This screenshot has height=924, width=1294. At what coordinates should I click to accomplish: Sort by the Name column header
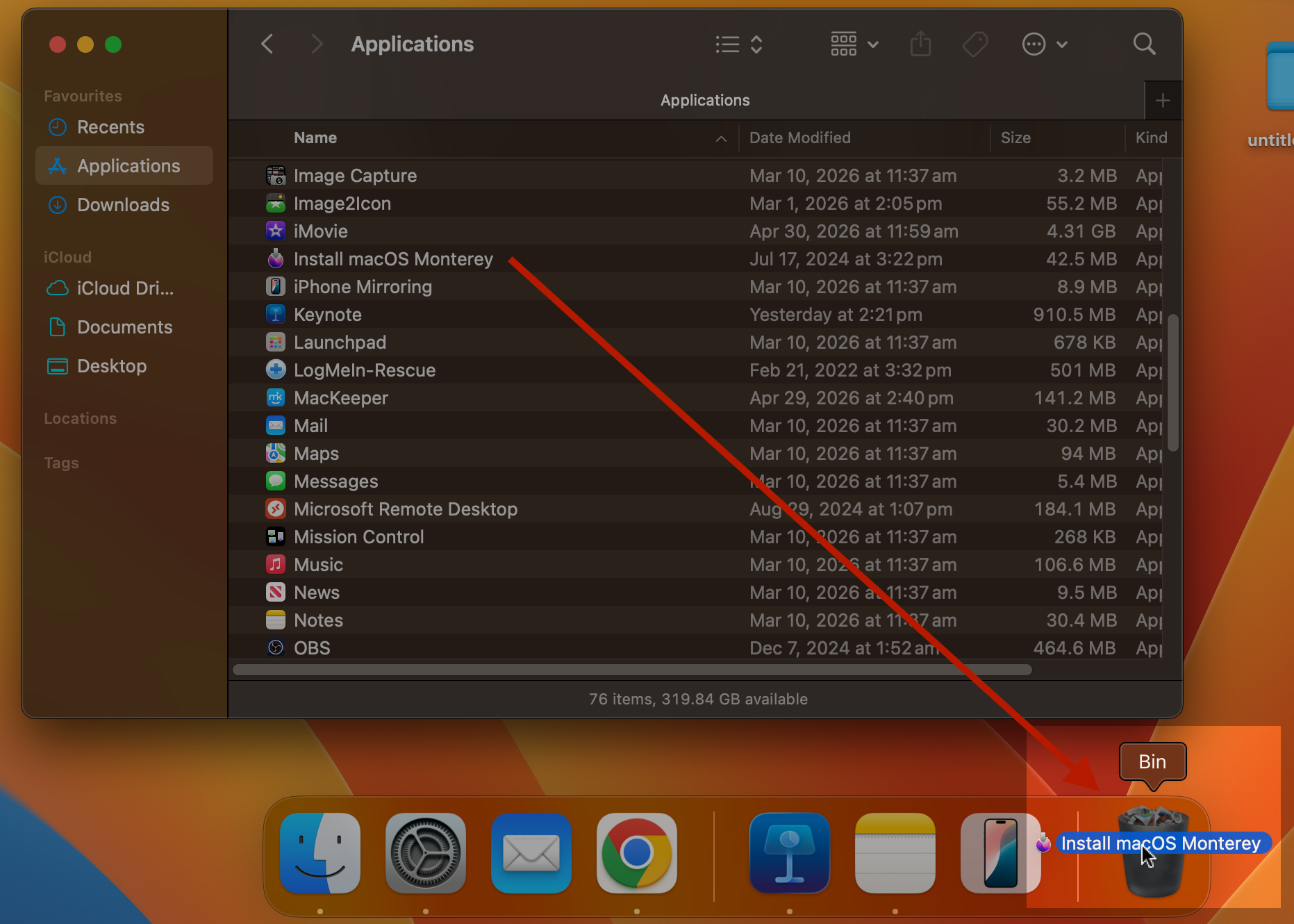[315, 138]
